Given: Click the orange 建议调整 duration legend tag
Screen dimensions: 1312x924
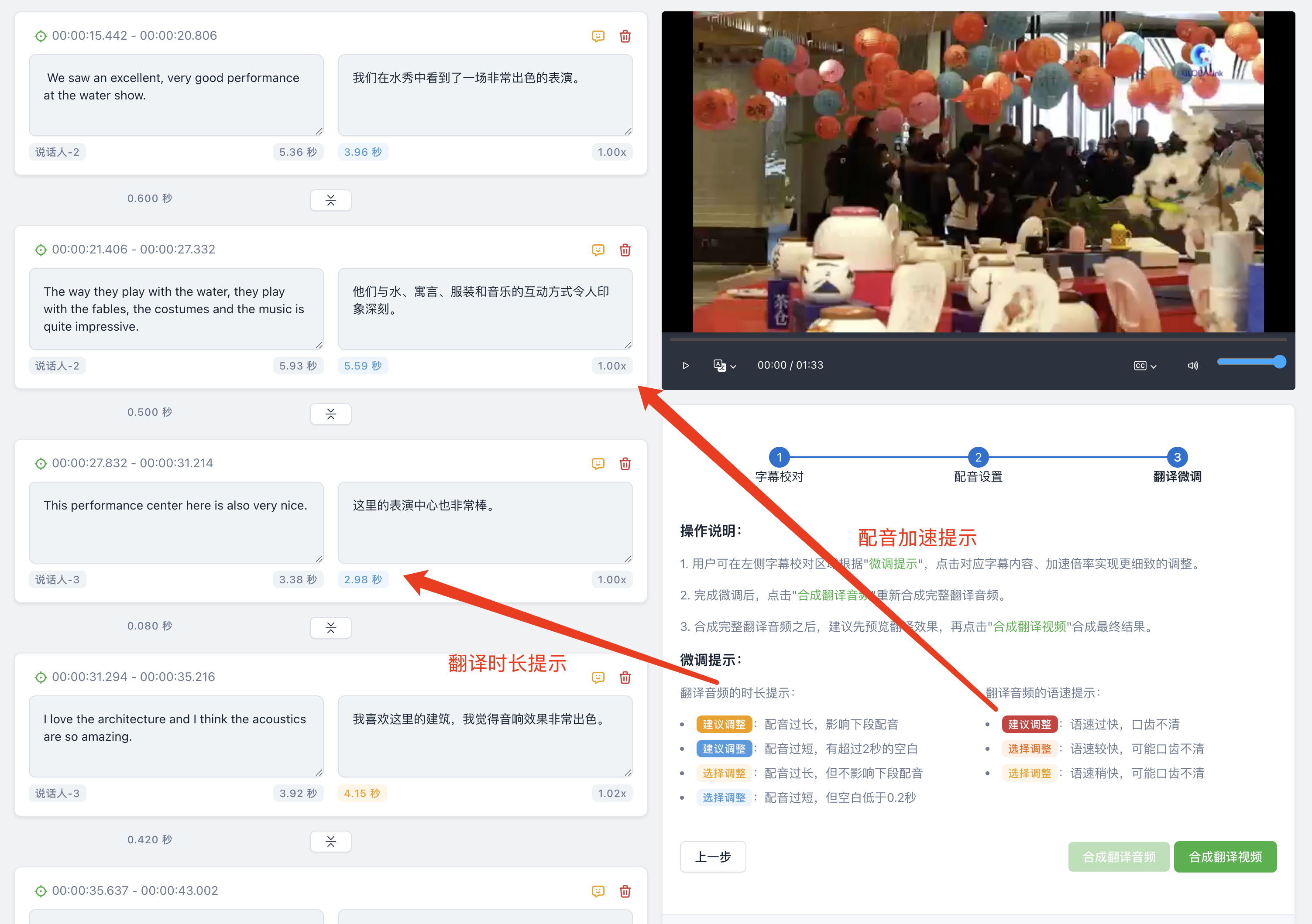Looking at the screenshot, I should [x=724, y=724].
